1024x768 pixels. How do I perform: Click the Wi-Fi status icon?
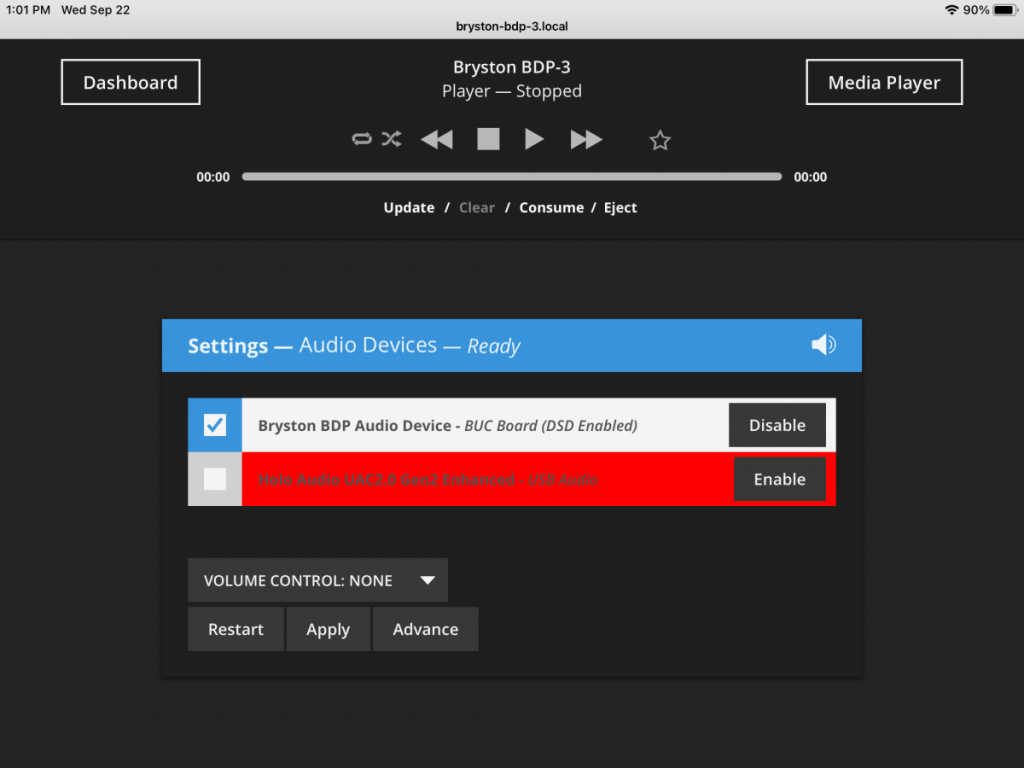[x=952, y=10]
